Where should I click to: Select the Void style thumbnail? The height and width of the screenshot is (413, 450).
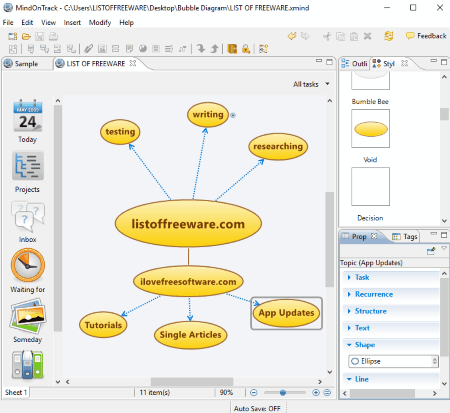pyautogui.click(x=370, y=187)
